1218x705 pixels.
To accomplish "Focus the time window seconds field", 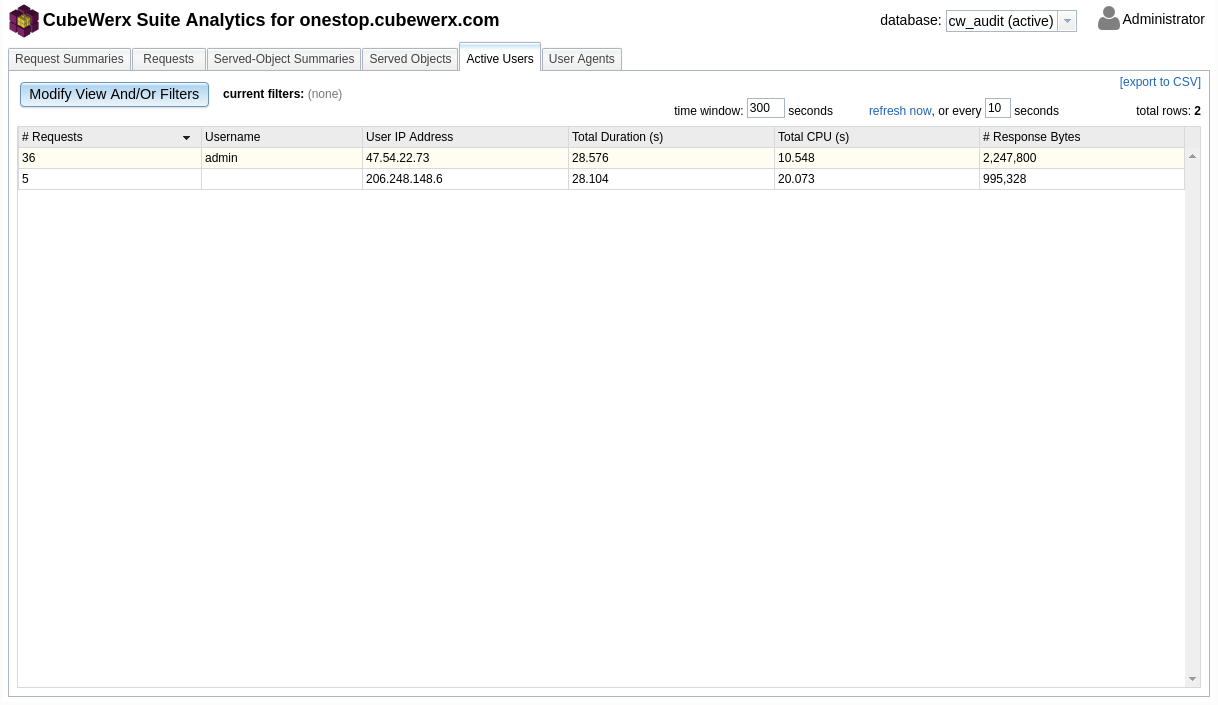I will coord(766,108).
